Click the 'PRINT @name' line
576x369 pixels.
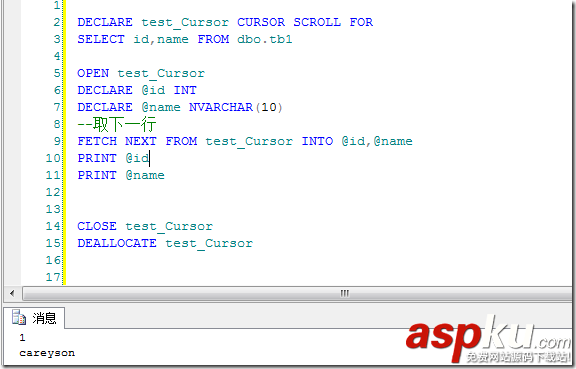(121, 175)
